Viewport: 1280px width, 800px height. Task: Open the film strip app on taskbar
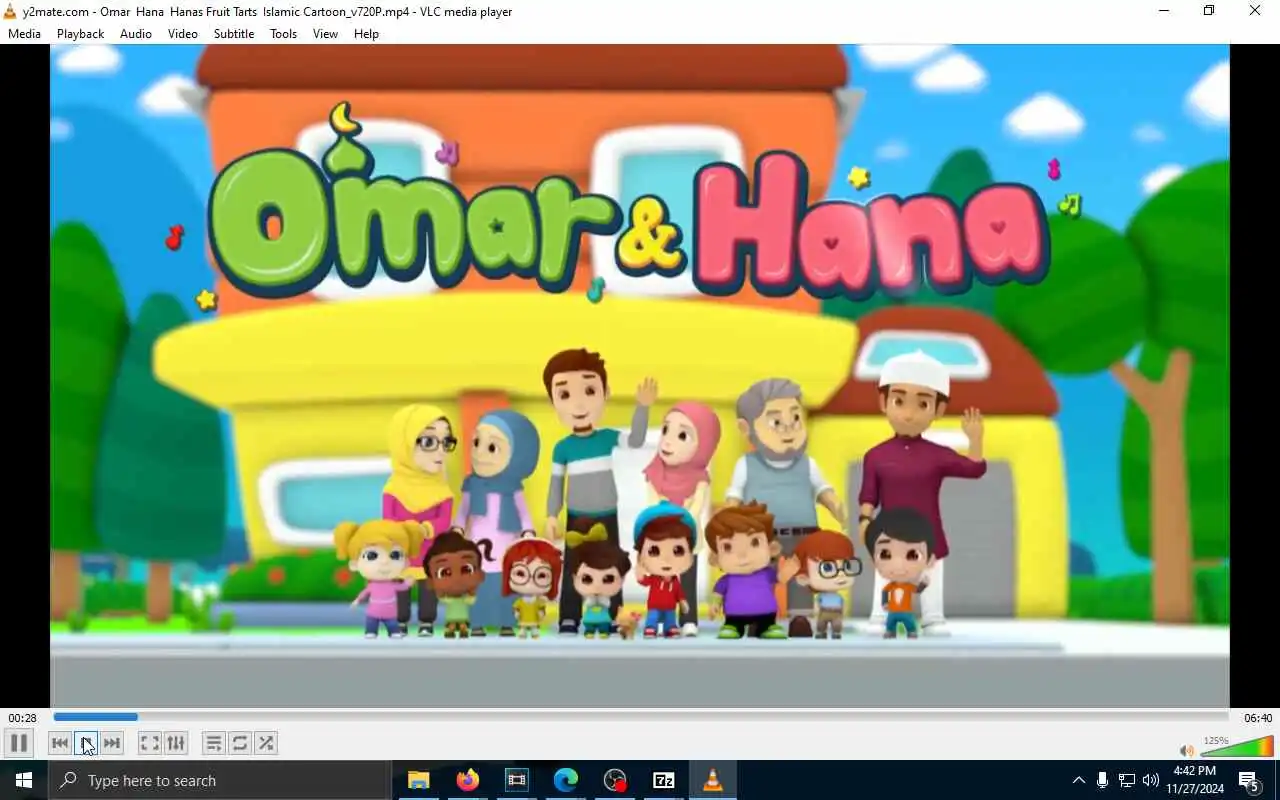pyautogui.click(x=516, y=780)
